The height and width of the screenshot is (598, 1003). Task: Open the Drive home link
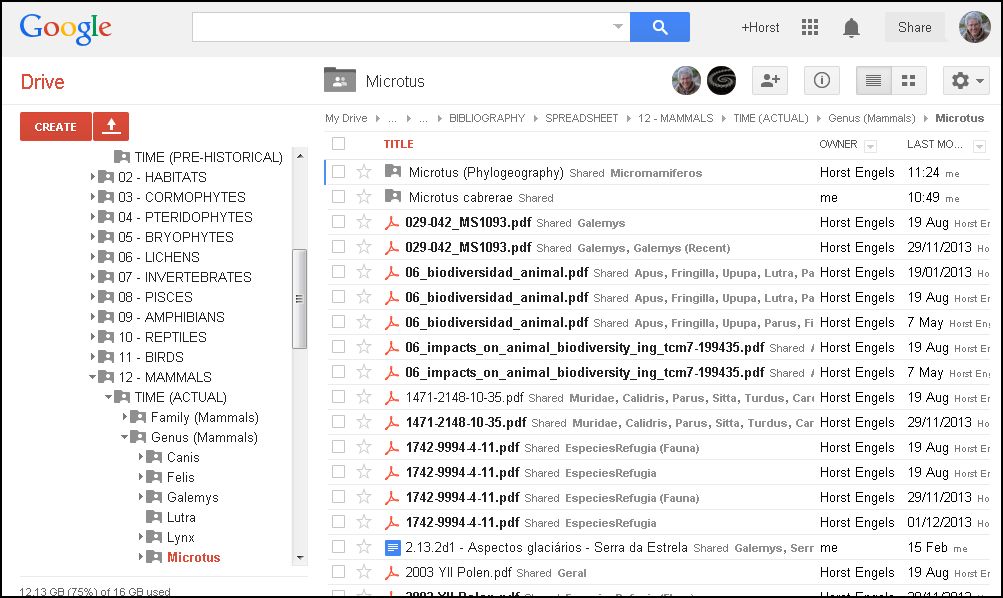pos(42,82)
